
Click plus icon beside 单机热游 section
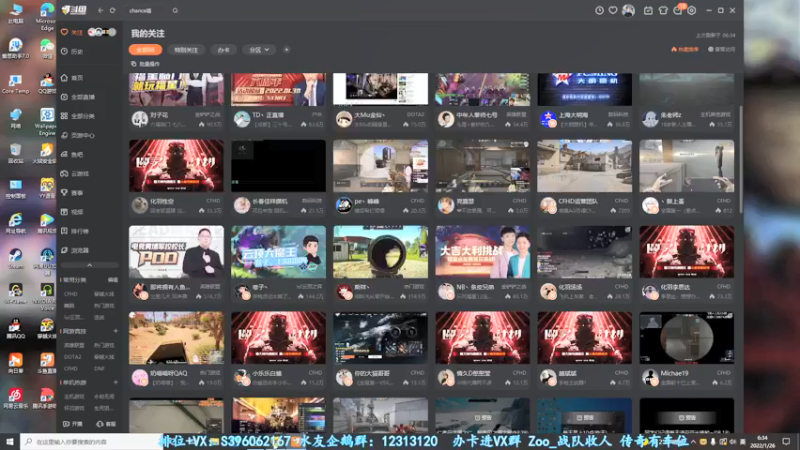point(115,383)
